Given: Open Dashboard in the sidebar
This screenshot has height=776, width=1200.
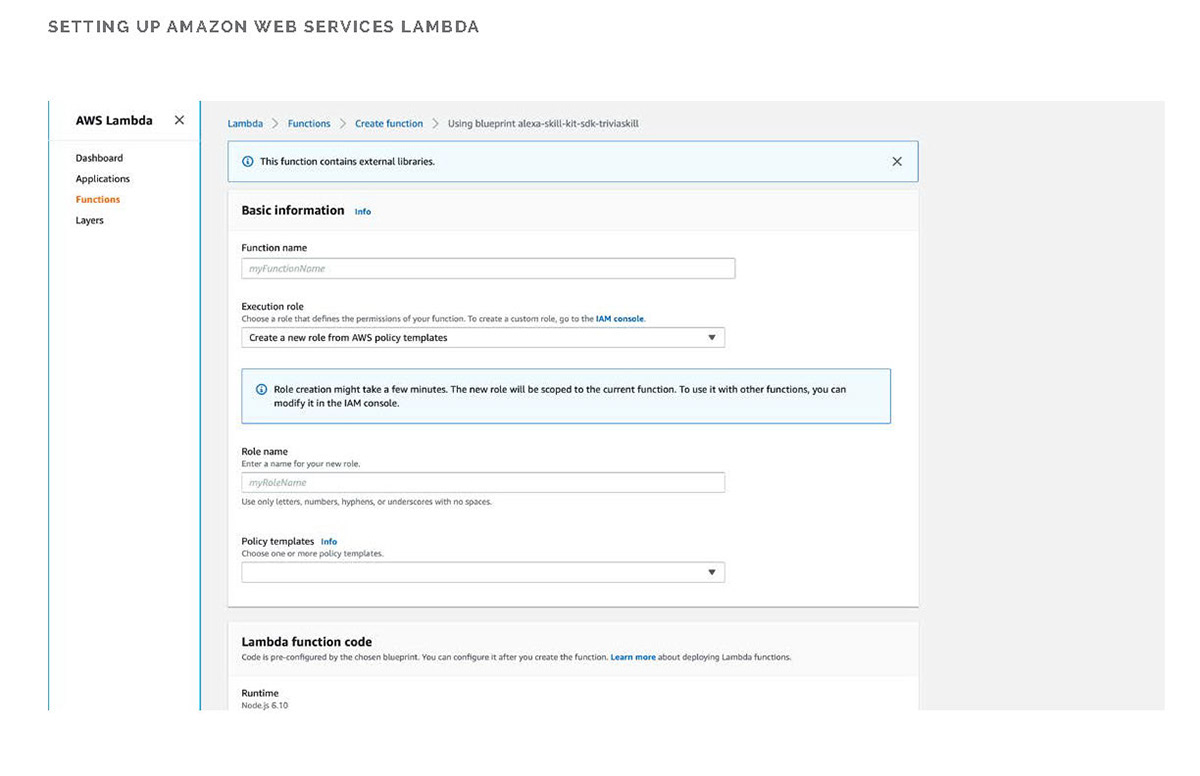Looking at the screenshot, I should 99,158.
